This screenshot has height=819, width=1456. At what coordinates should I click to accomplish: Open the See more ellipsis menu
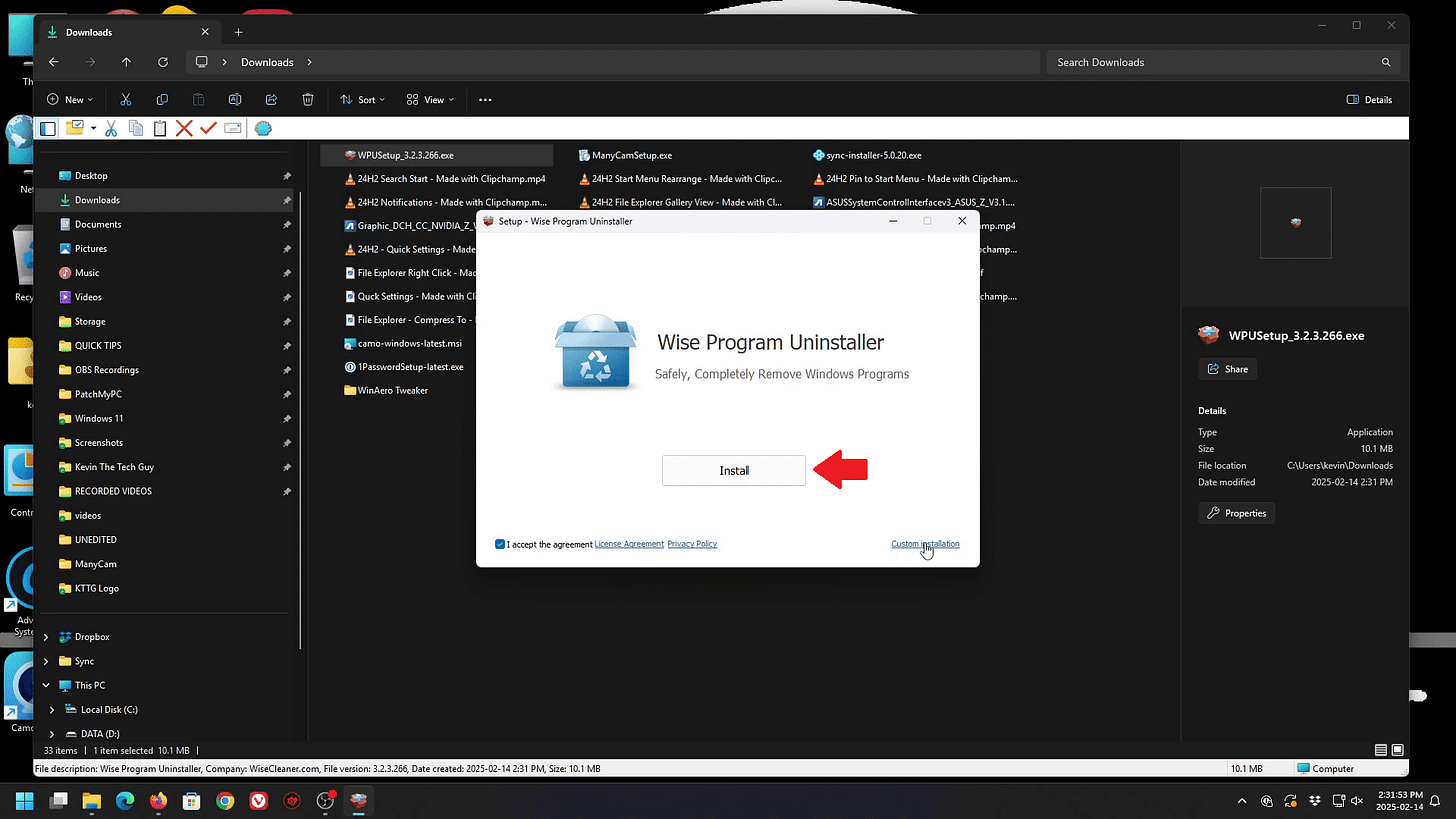click(485, 100)
